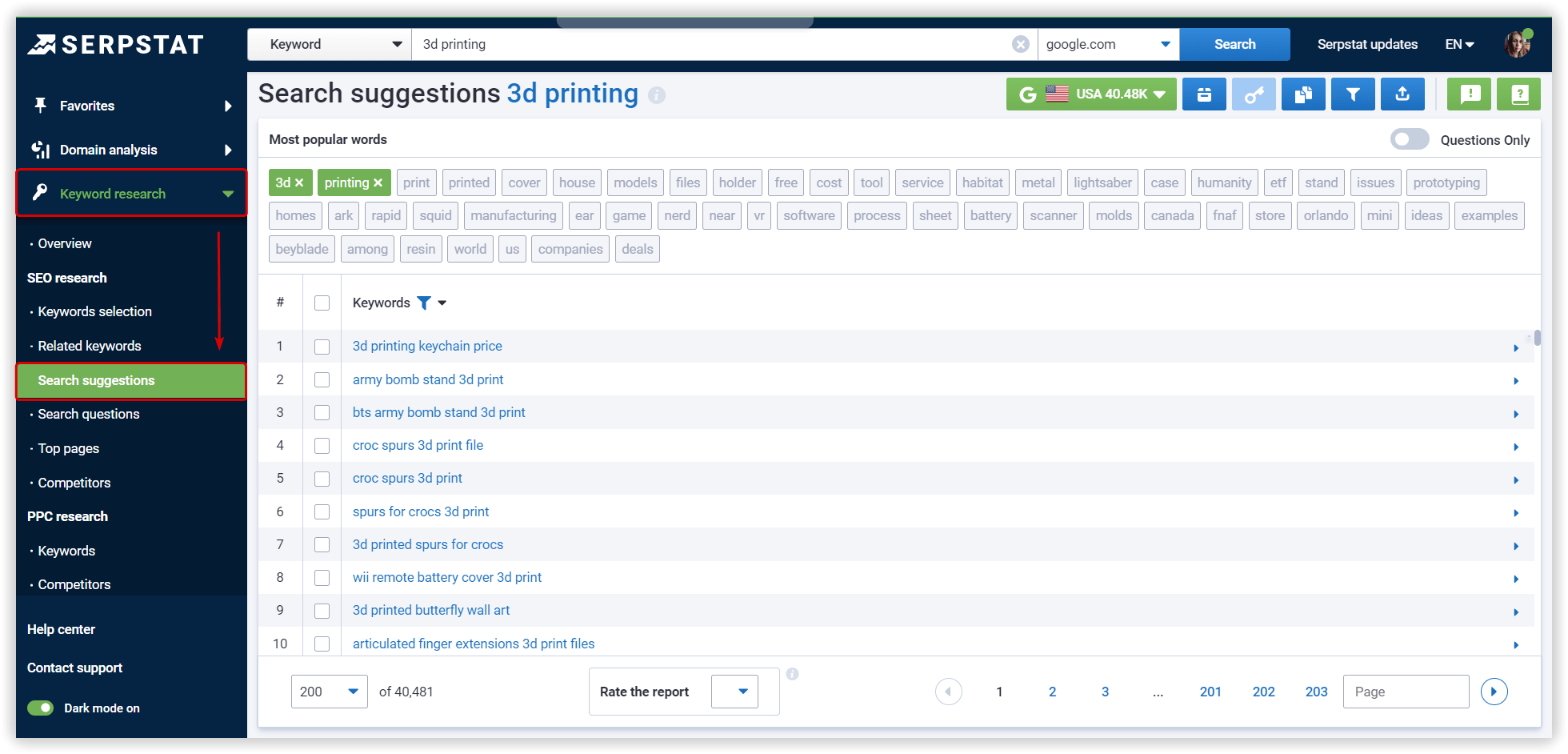
Task: Click in the keyword search input field
Action: (x=712, y=44)
